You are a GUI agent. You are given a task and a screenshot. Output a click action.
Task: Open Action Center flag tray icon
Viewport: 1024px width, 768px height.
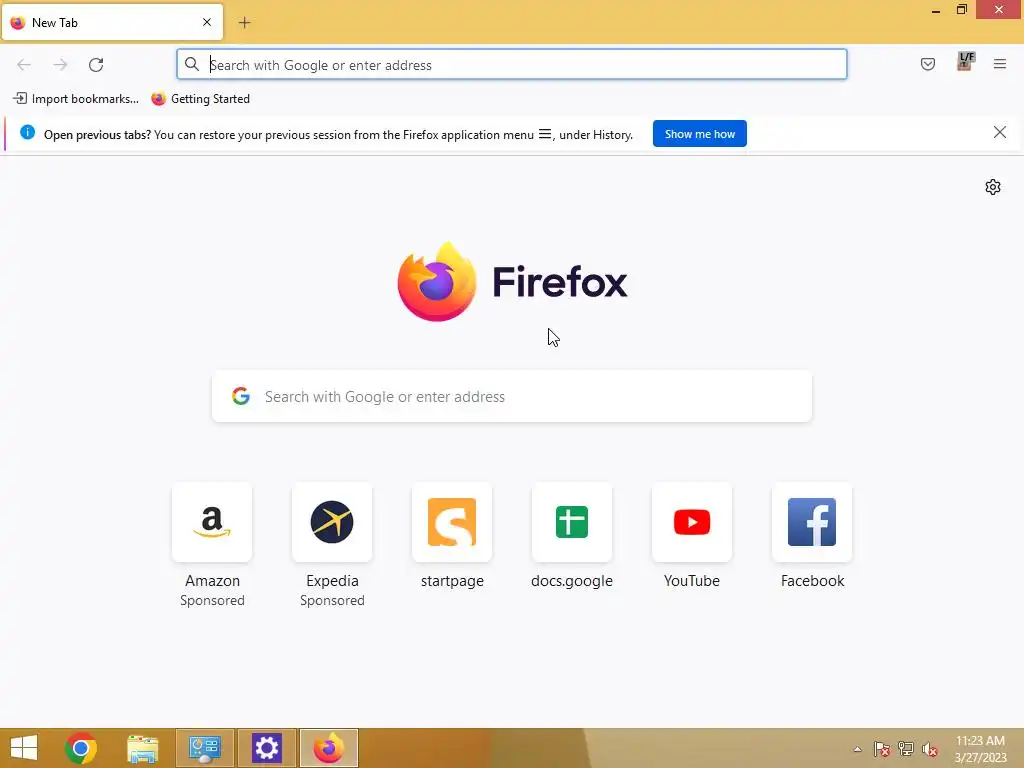(882, 749)
